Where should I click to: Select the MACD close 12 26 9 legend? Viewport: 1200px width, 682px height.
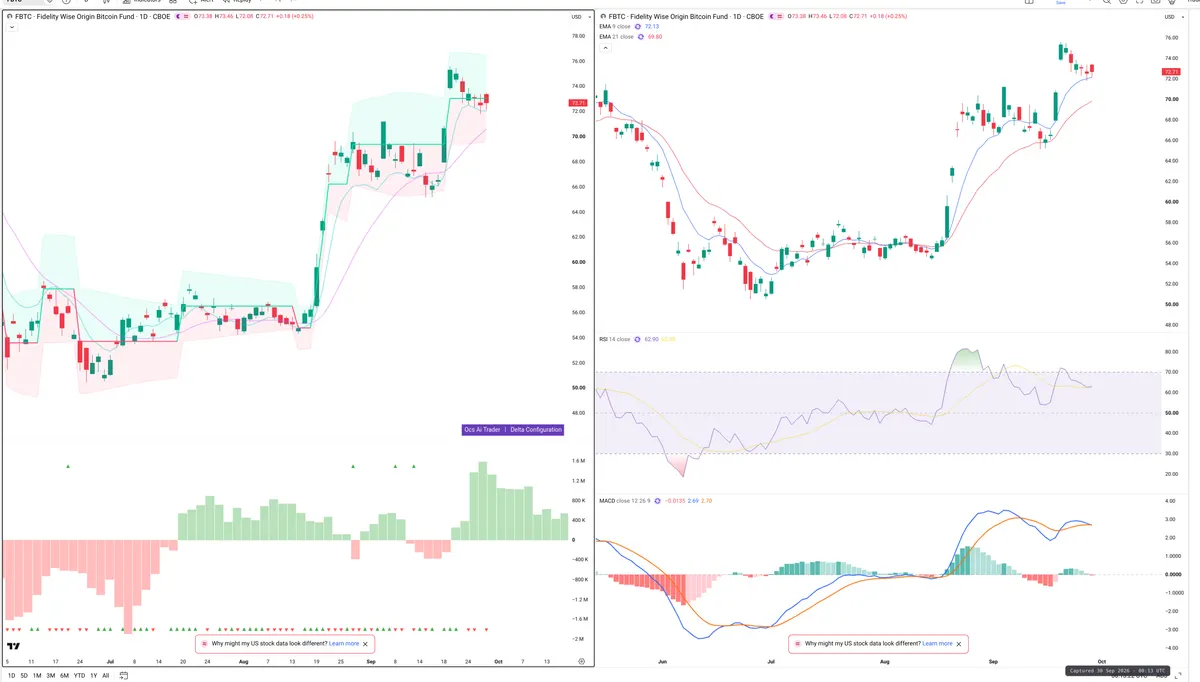point(626,500)
